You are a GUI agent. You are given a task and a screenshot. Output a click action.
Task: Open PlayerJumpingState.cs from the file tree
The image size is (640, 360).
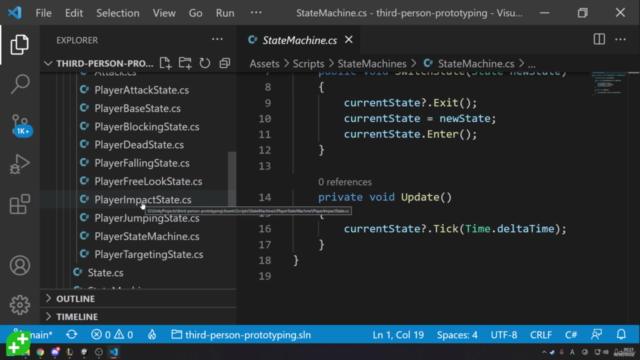pos(147,218)
